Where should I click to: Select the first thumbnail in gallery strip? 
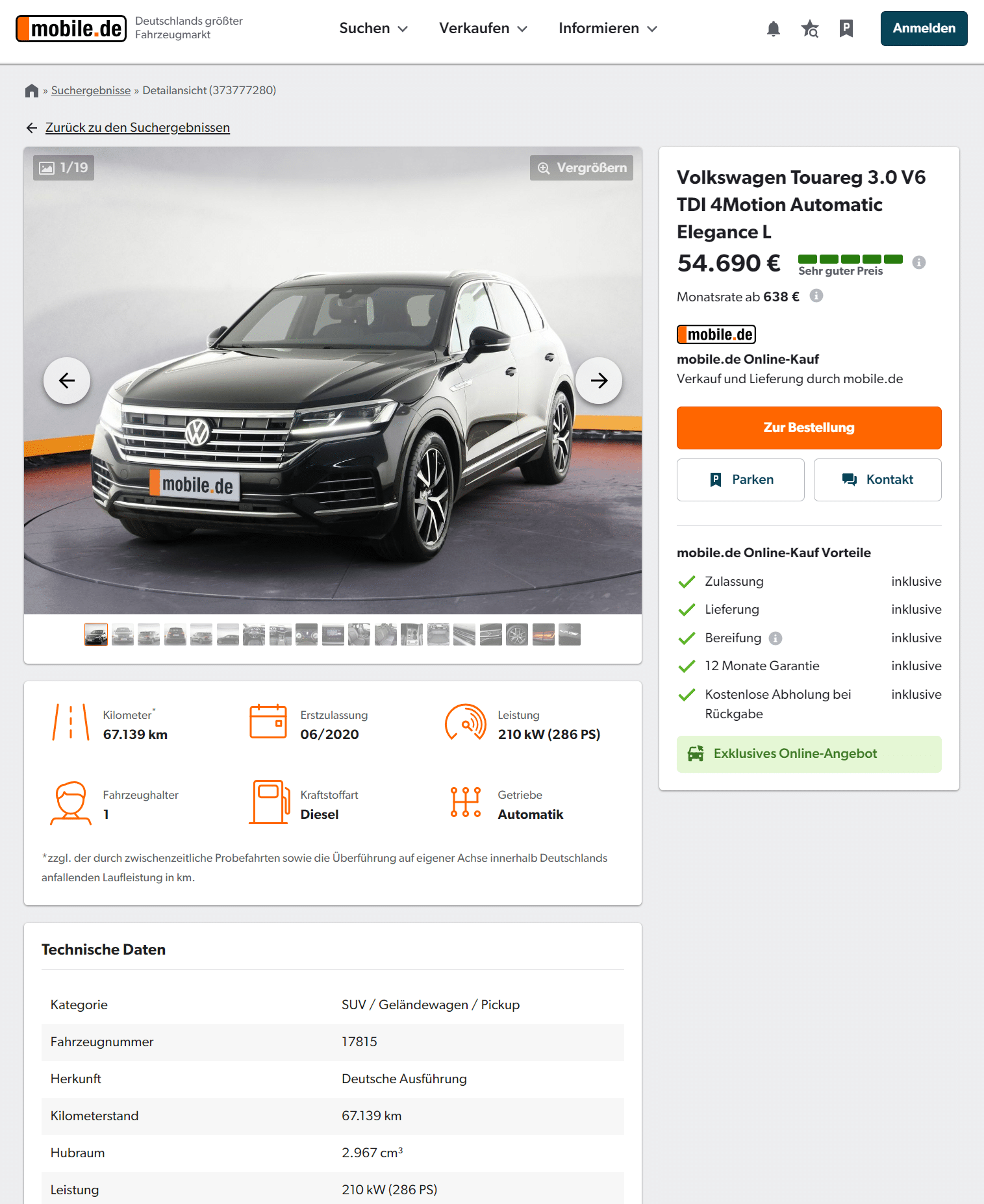[x=96, y=634]
